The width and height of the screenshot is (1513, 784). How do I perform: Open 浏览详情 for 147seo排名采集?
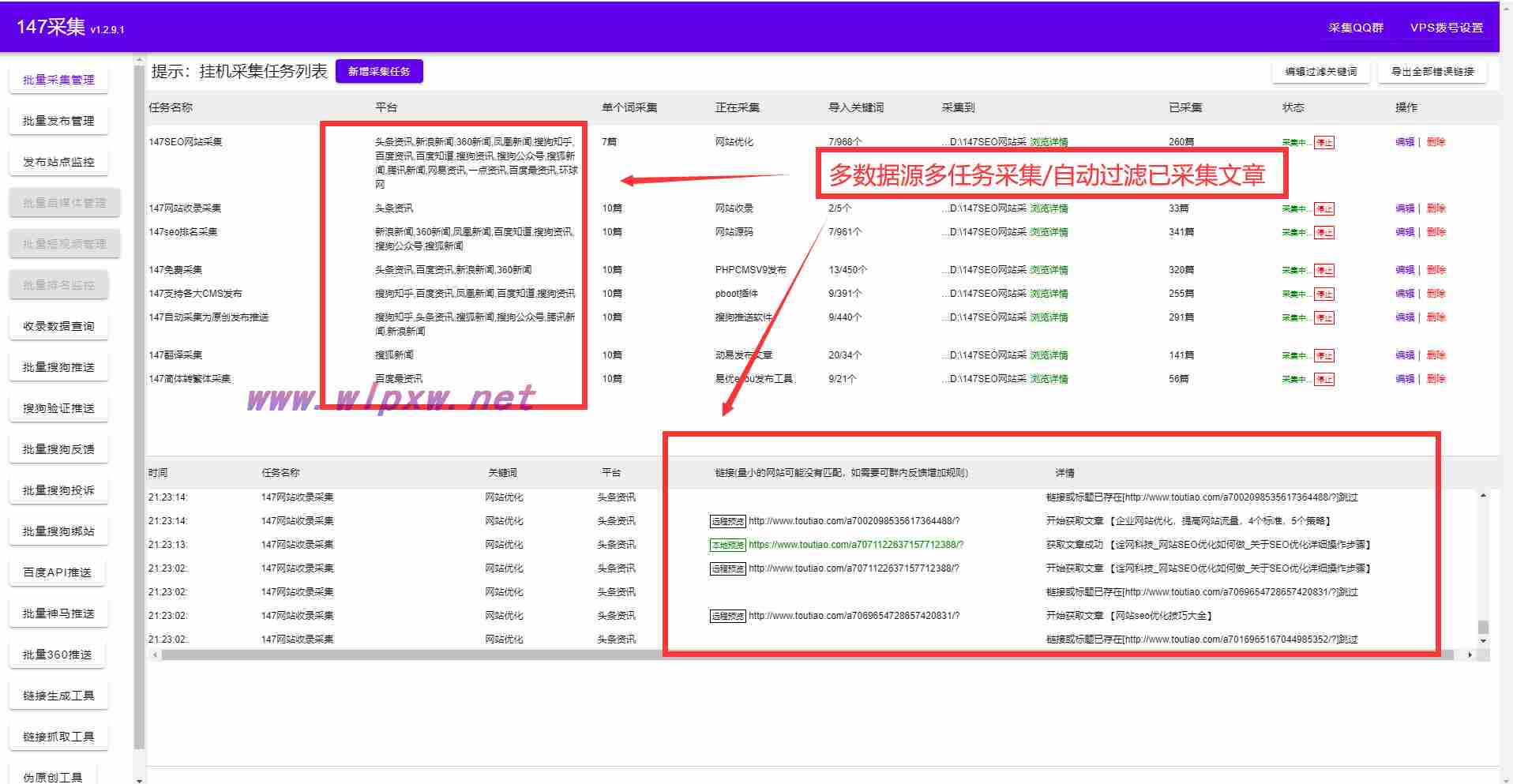tap(1049, 232)
